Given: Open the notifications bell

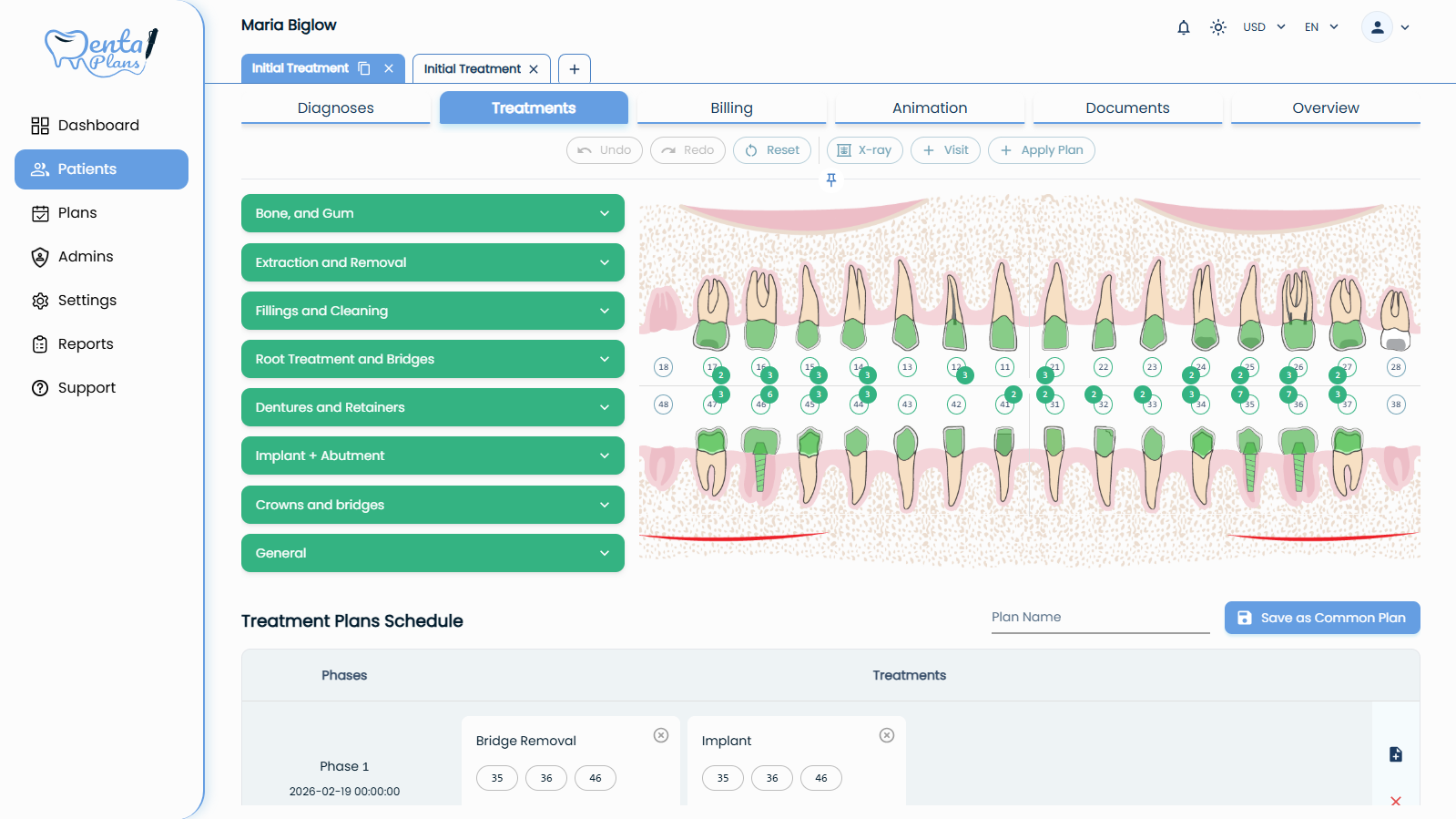Looking at the screenshot, I should [1183, 27].
